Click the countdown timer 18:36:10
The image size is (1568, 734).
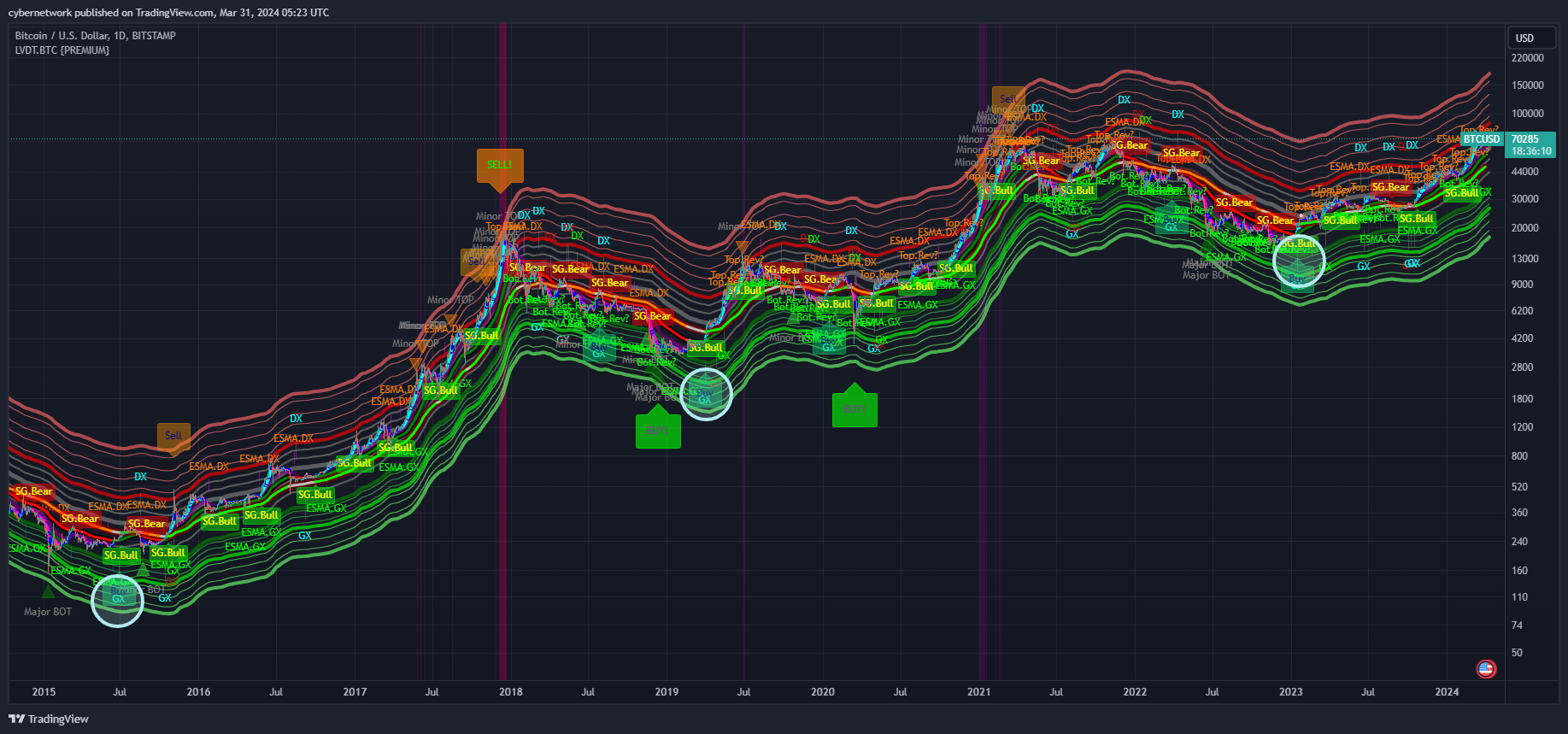click(x=1531, y=151)
